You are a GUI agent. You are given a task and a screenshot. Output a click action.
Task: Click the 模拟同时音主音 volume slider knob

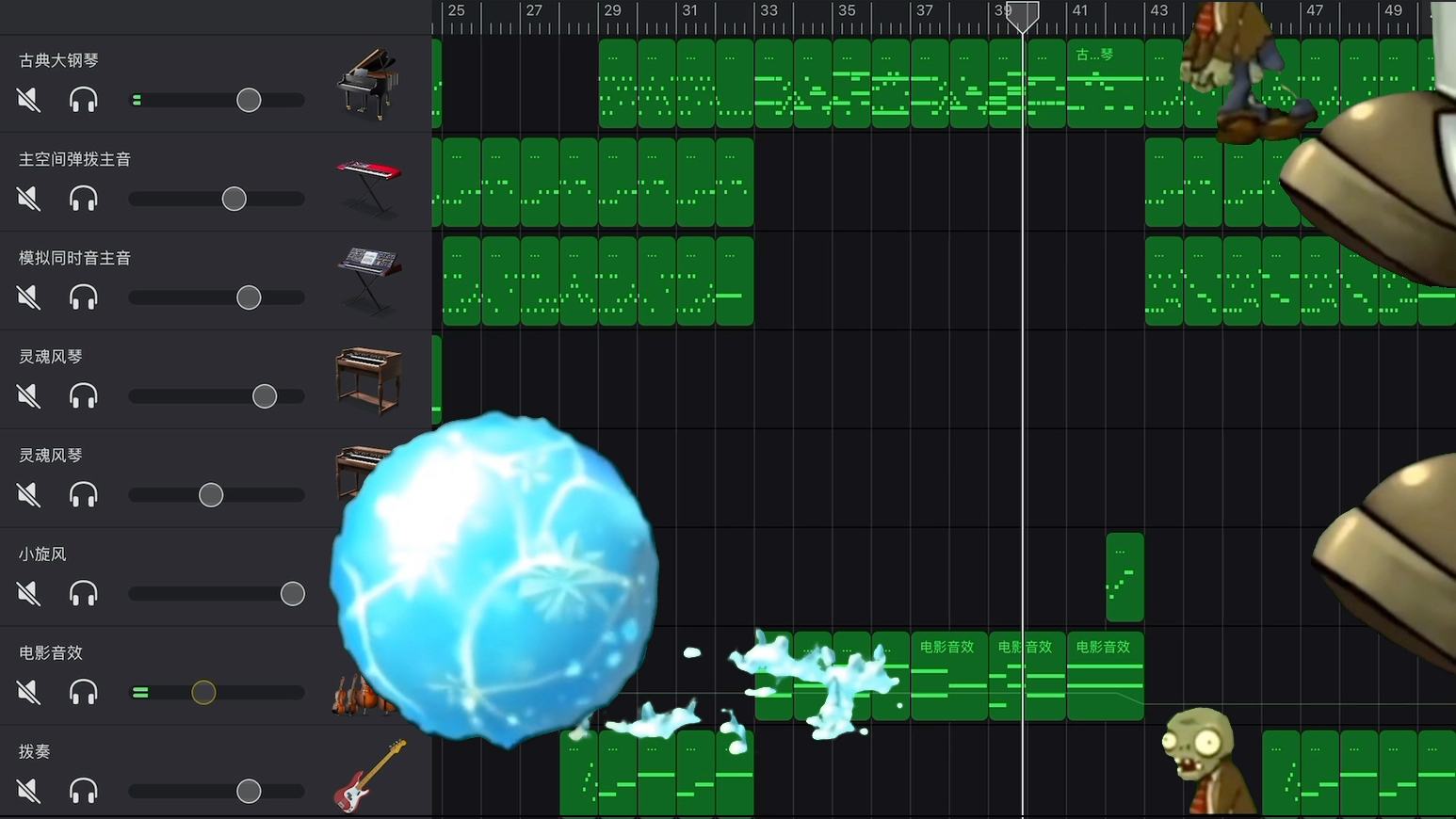(x=249, y=297)
